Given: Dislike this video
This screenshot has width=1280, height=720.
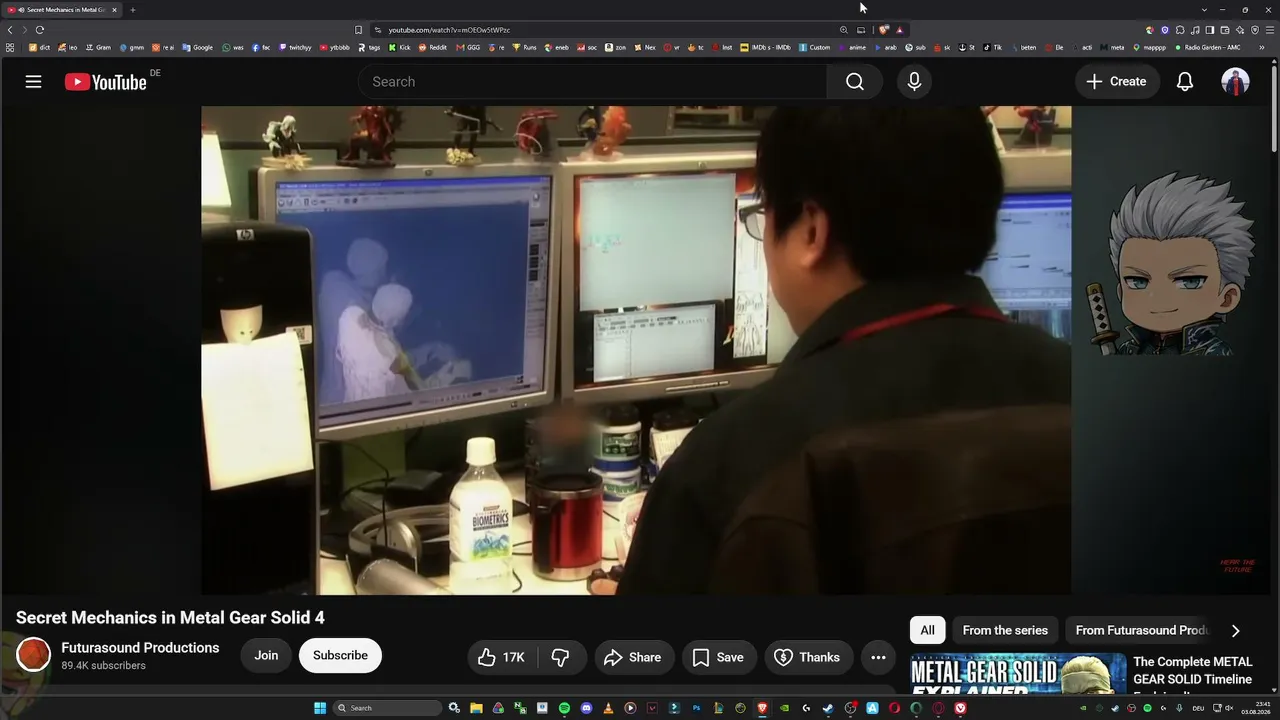Looking at the screenshot, I should (x=561, y=657).
